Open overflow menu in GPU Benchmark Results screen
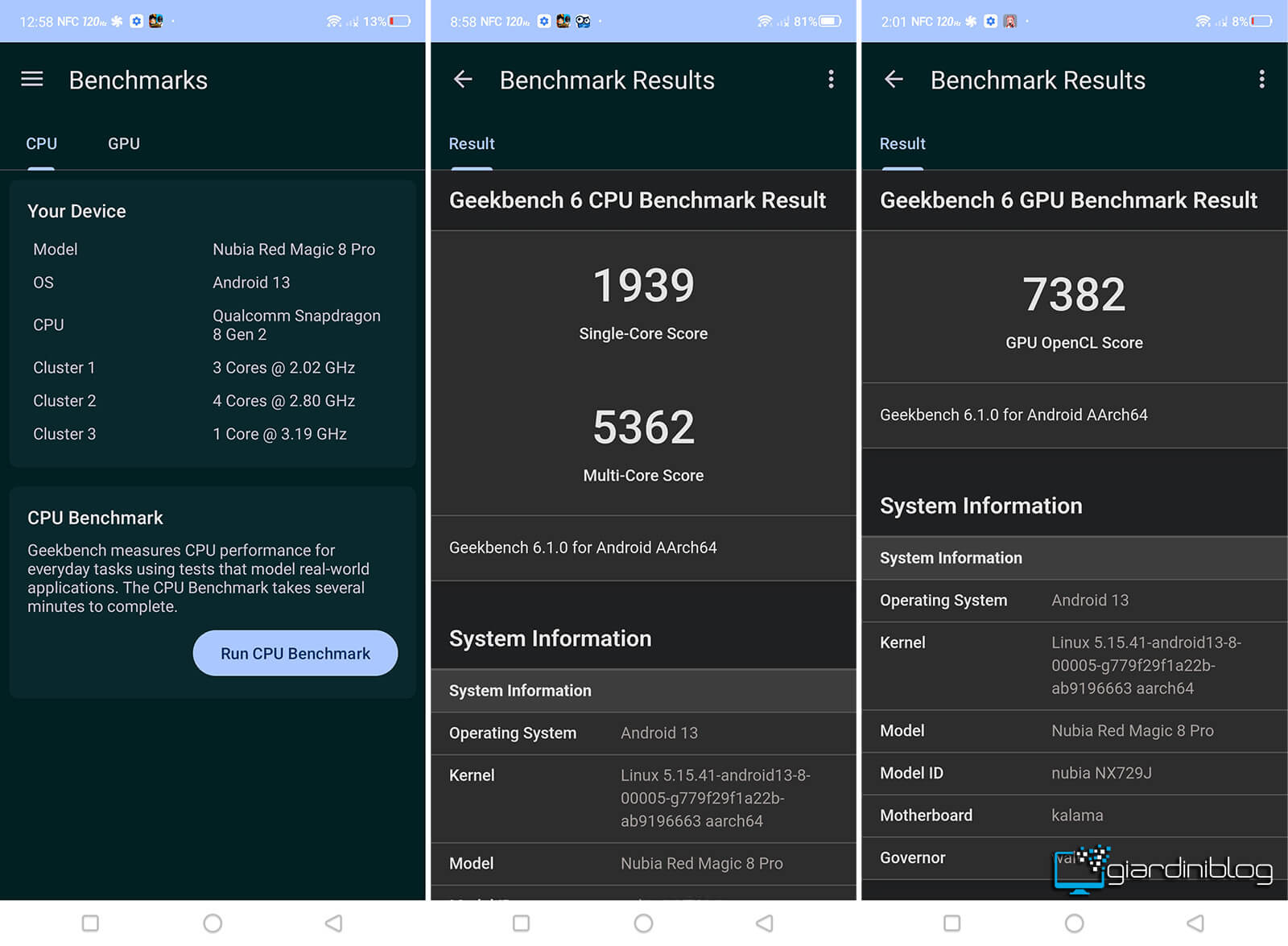The width and height of the screenshot is (1288, 946). click(x=1261, y=79)
